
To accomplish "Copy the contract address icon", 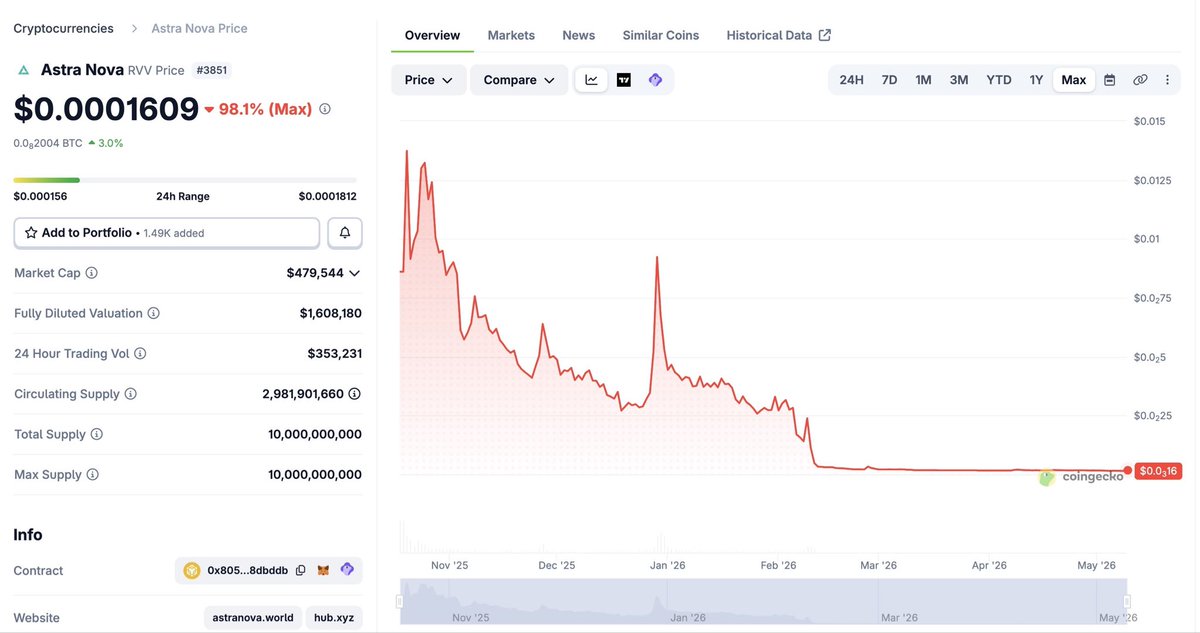I will coord(301,570).
